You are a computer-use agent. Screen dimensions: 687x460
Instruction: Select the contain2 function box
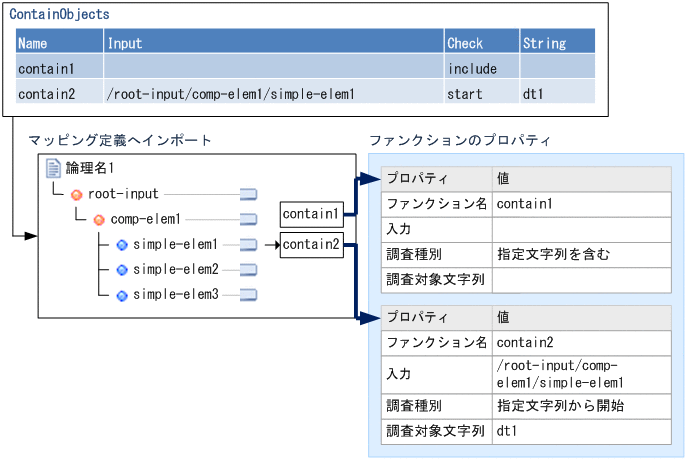(x=312, y=244)
